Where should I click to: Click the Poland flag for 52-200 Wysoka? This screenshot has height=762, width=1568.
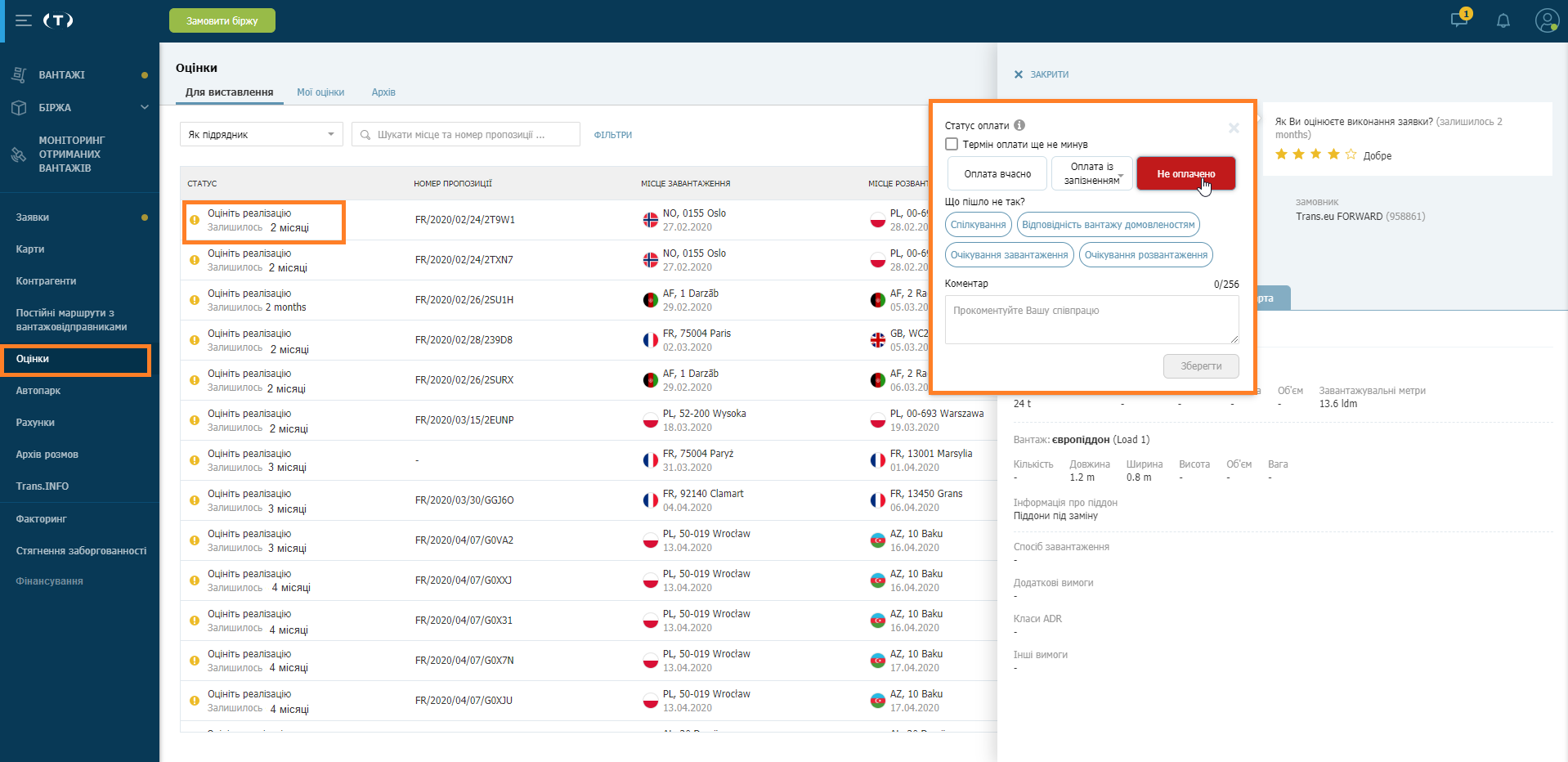pos(651,420)
